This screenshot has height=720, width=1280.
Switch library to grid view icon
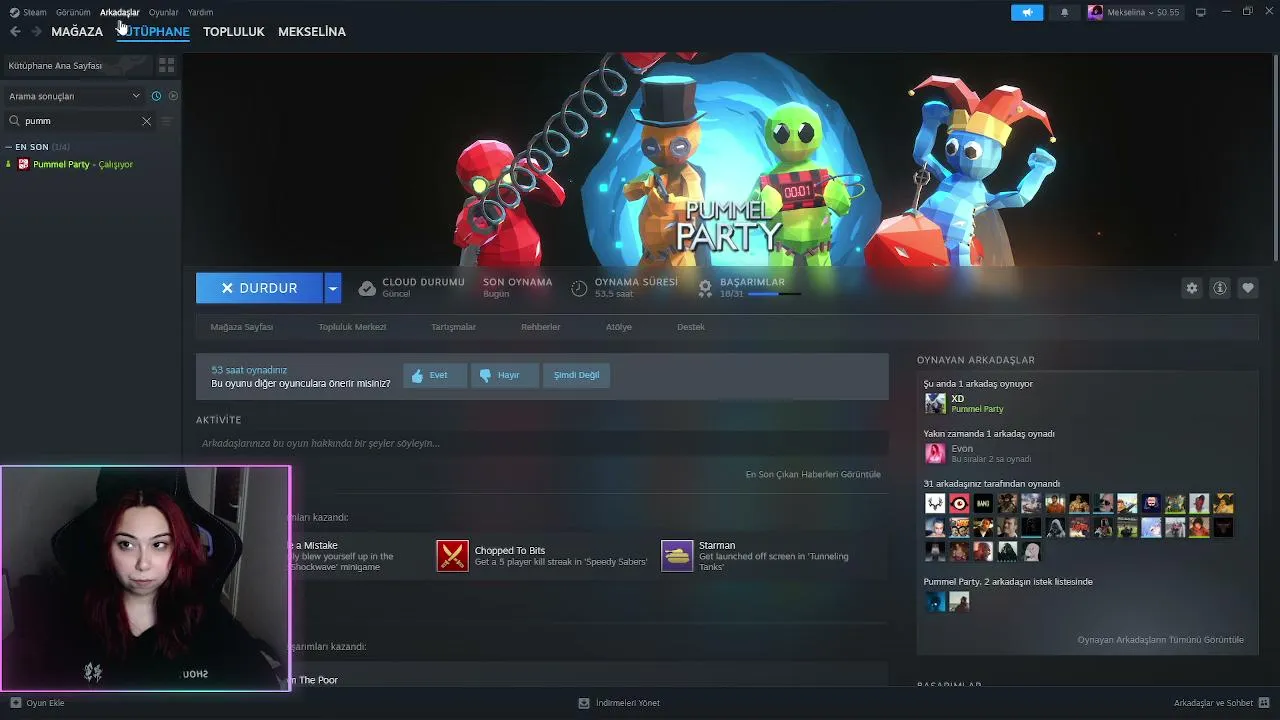(x=166, y=65)
